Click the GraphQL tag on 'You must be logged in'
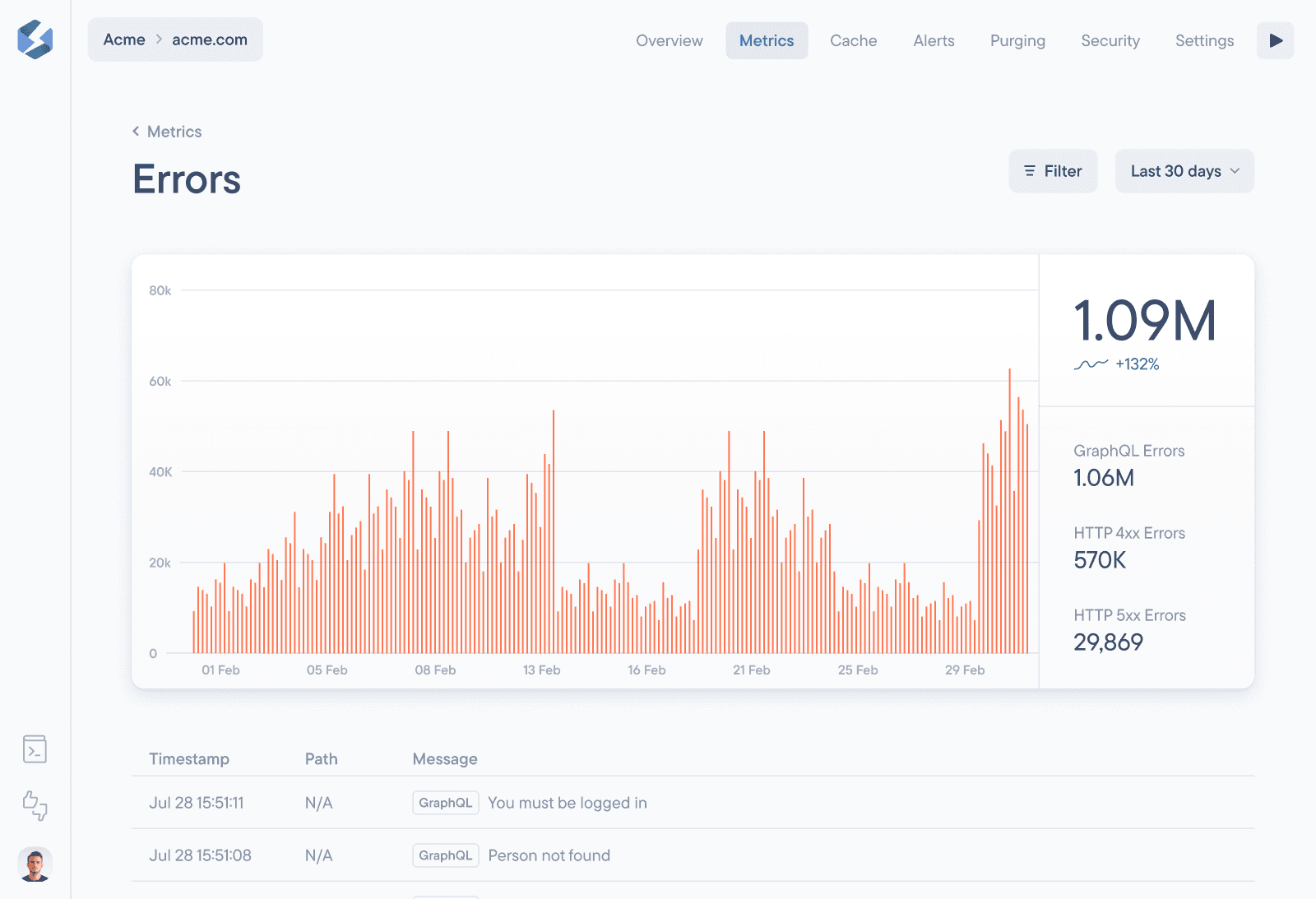The image size is (1316, 899). point(445,803)
